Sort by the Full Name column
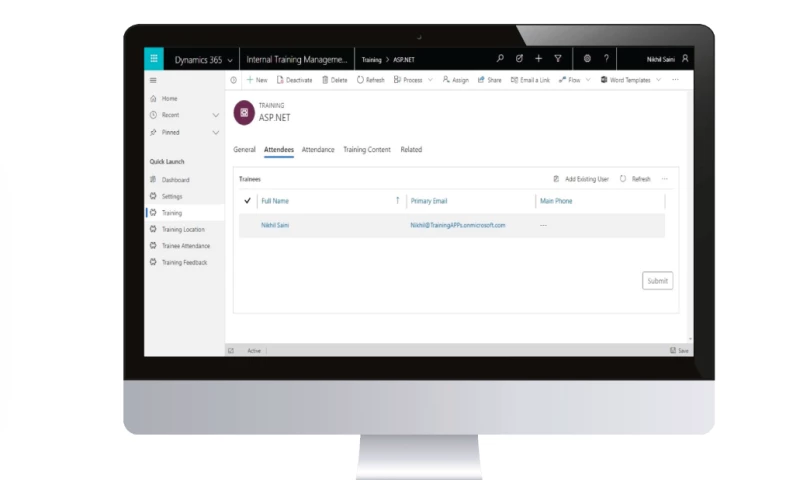The height and width of the screenshot is (480, 800). [x=275, y=201]
